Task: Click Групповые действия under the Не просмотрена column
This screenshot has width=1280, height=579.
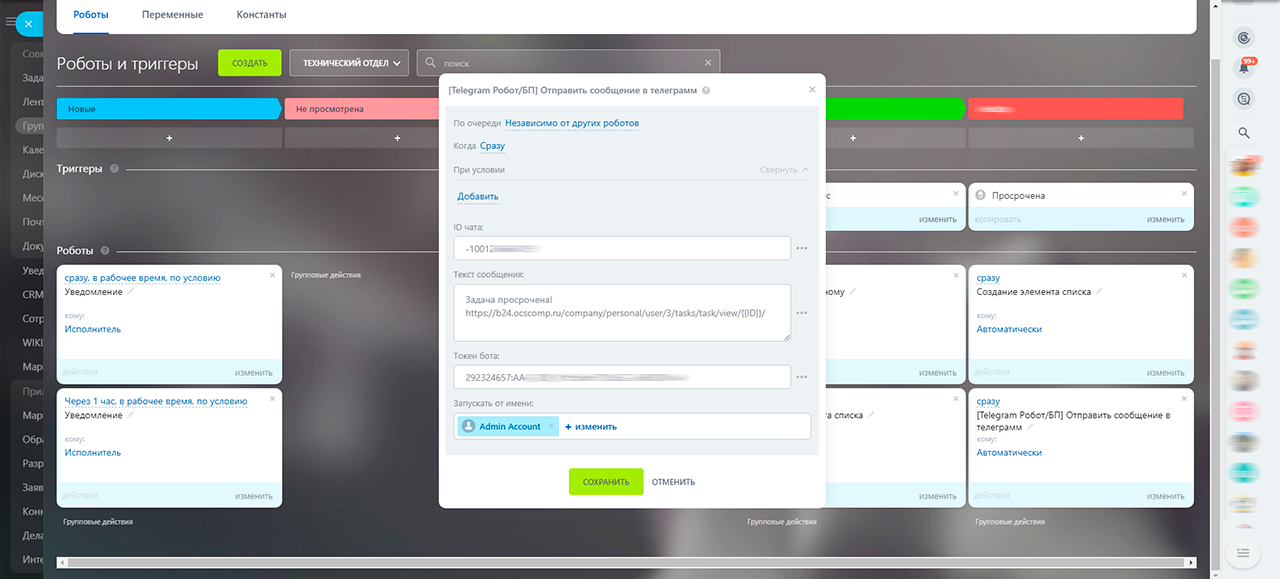Action: coord(325,274)
